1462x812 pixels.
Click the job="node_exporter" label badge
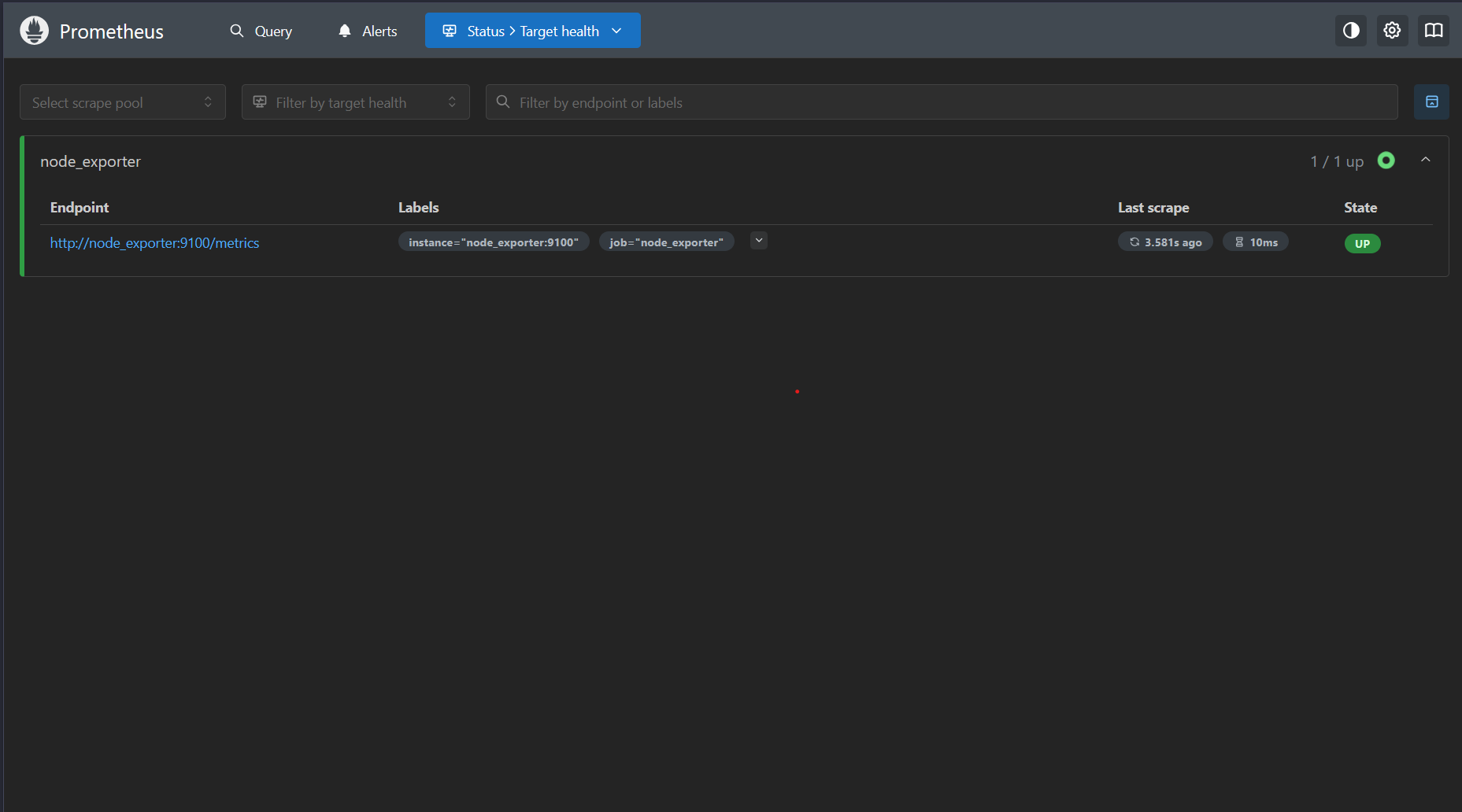coord(667,242)
